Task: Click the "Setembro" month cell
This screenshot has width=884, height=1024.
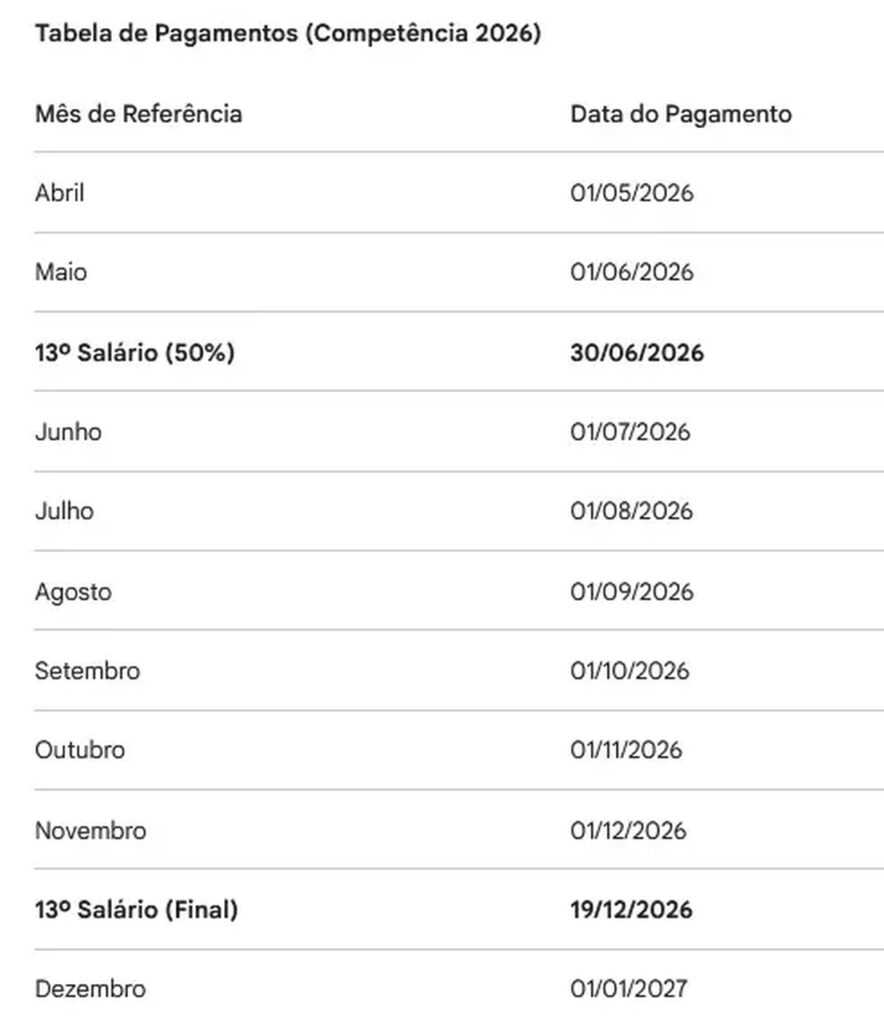Action: pyautogui.click(x=87, y=670)
